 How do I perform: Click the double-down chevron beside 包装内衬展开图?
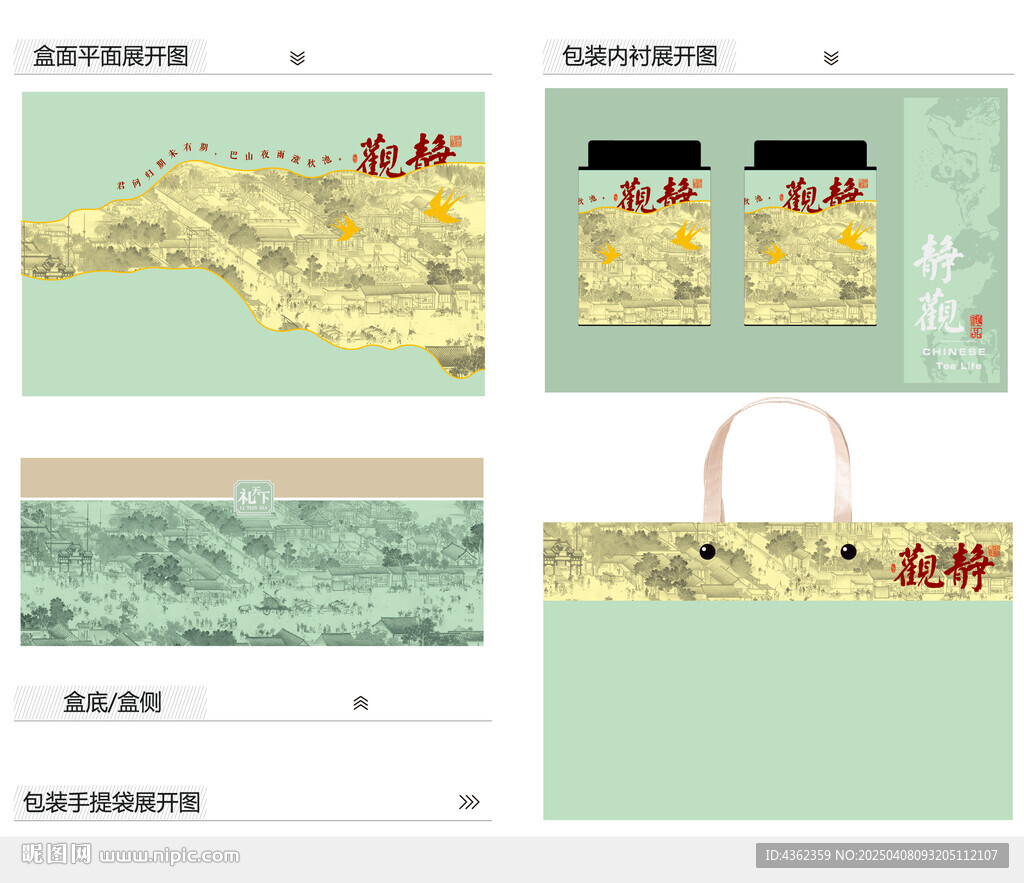click(831, 58)
